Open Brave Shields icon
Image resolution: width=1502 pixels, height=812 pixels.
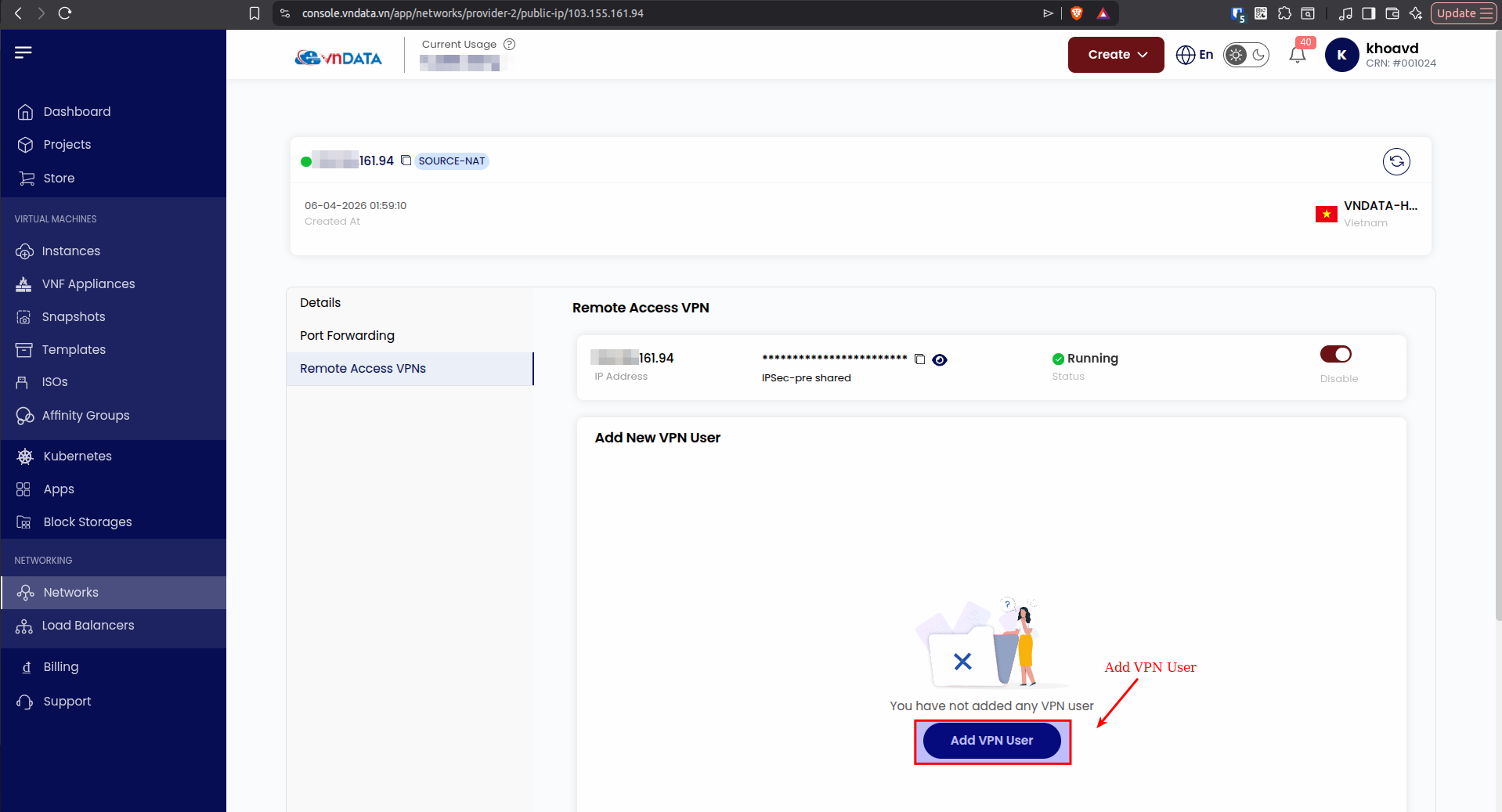pos(1077,13)
